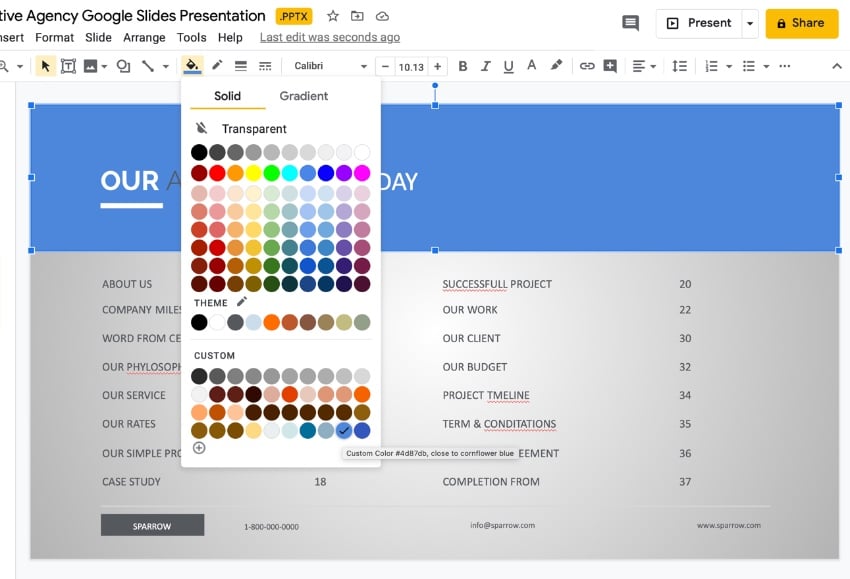The height and width of the screenshot is (579, 850).
Task: Choose the Transparent fill option
Action: pyautogui.click(x=253, y=129)
